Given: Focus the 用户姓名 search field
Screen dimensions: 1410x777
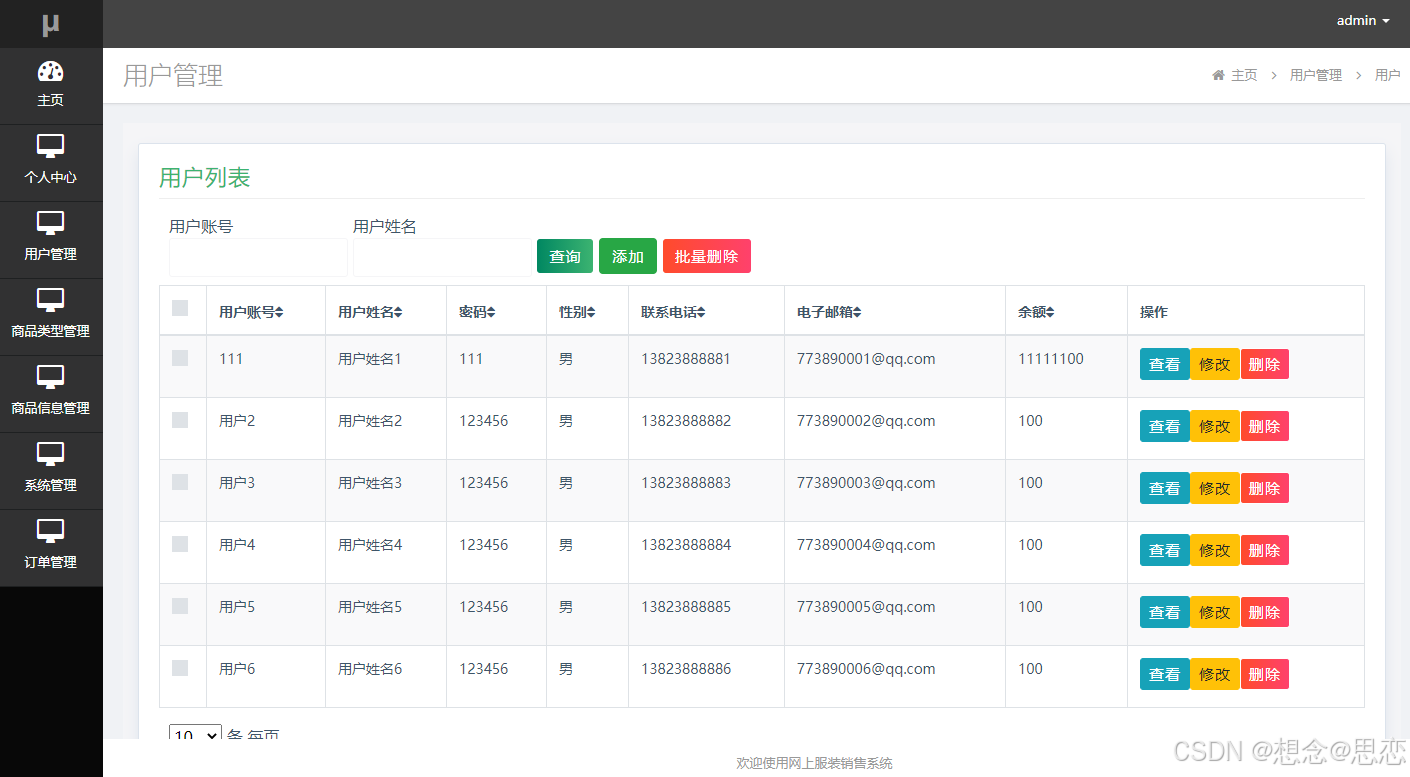Looking at the screenshot, I should [x=442, y=257].
